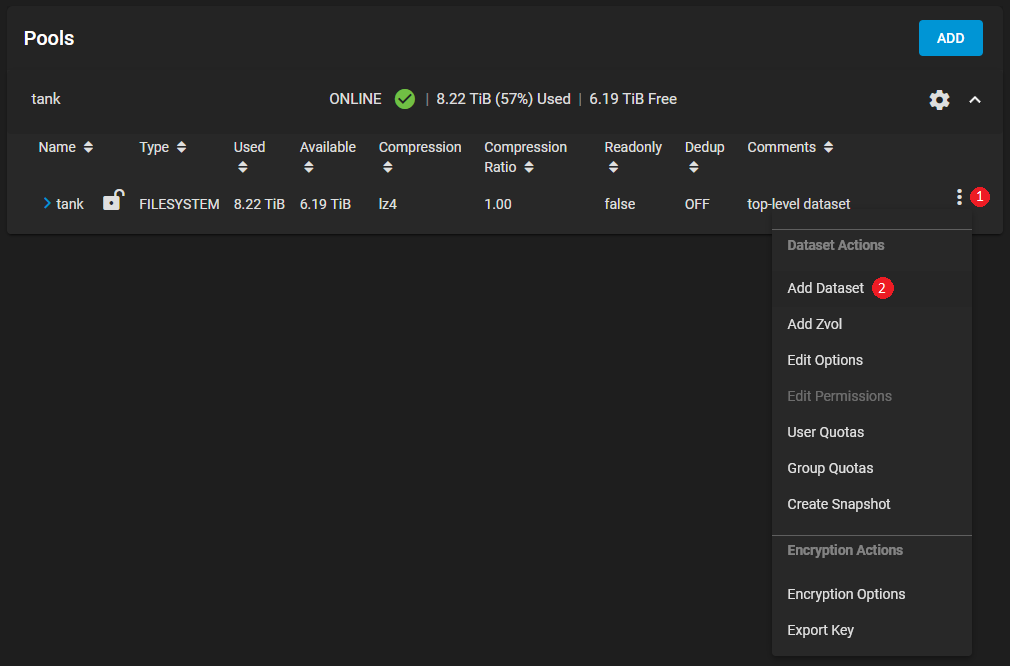Sort by Used column sort icon
Screen dimensions: 1010x666
(x=242, y=167)
